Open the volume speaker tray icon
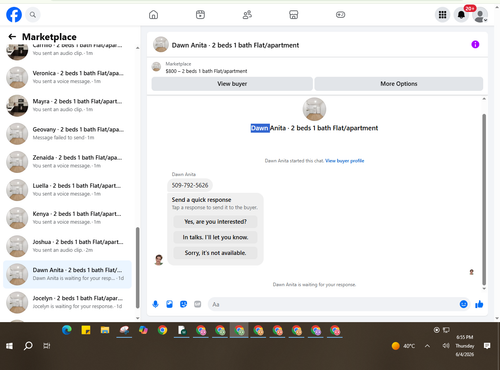This screenshot has height=370, width=500. coord(446,346)
